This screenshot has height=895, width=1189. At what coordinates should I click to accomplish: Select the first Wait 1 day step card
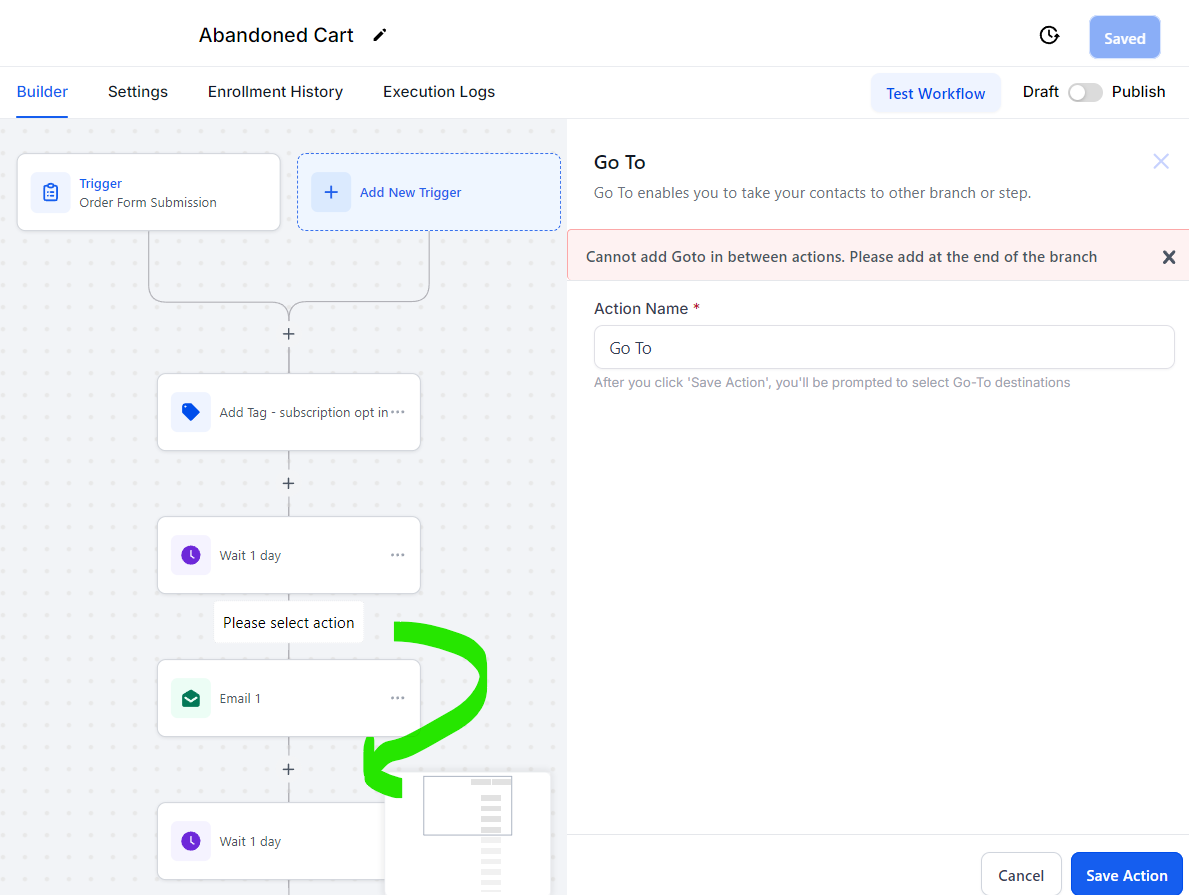[289, 555]
